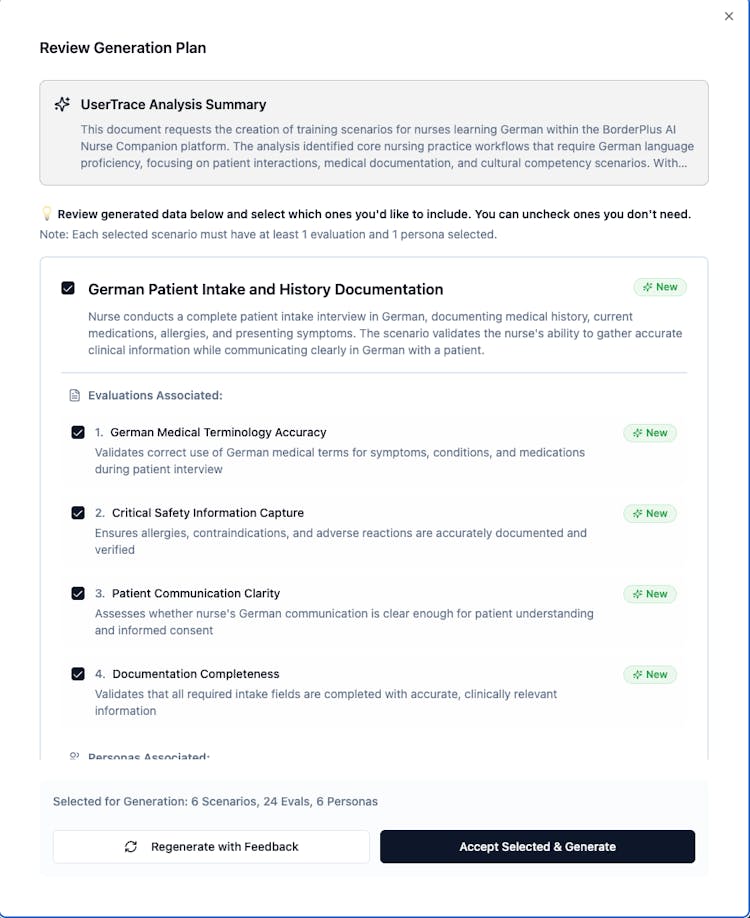Screen dimensions: 750x918
Task: Click New badge for Documentation Completeness
Action: [x=650, y=674]
